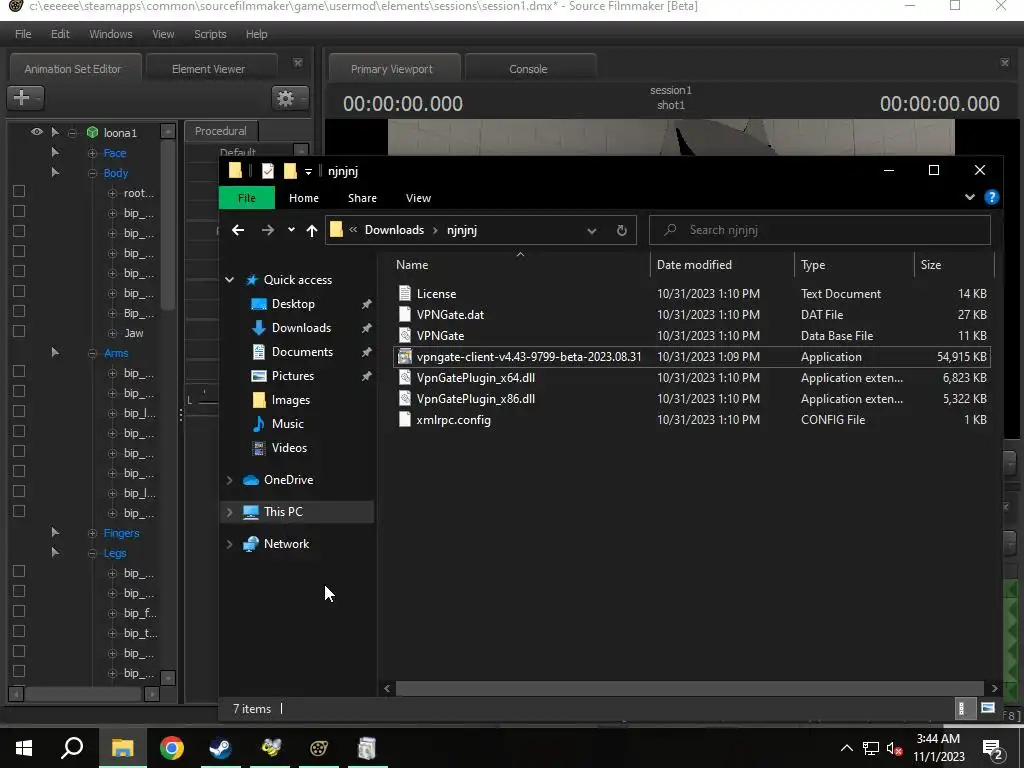The height and width of the screenshot is (768, 1024).
Task: Click the Source Filmmaker taskbar icon
Action: click(x=319, y=748)
